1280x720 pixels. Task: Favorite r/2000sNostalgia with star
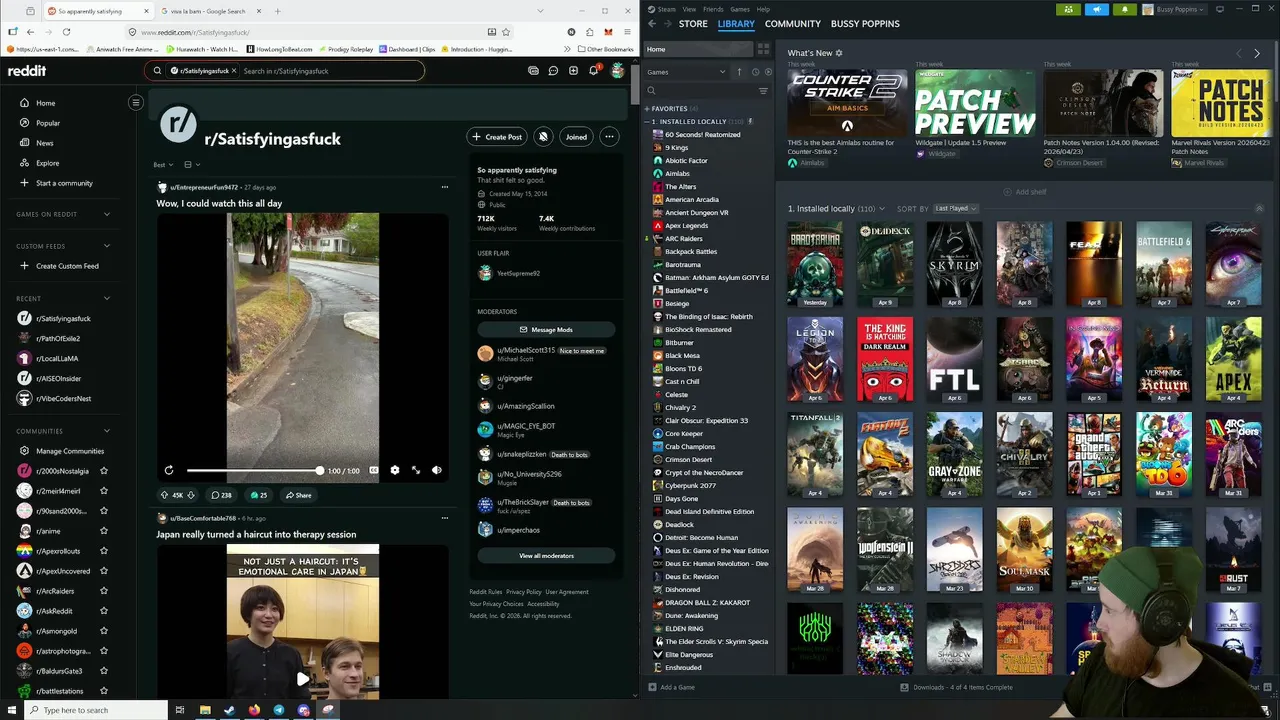[x=104, y=471]
